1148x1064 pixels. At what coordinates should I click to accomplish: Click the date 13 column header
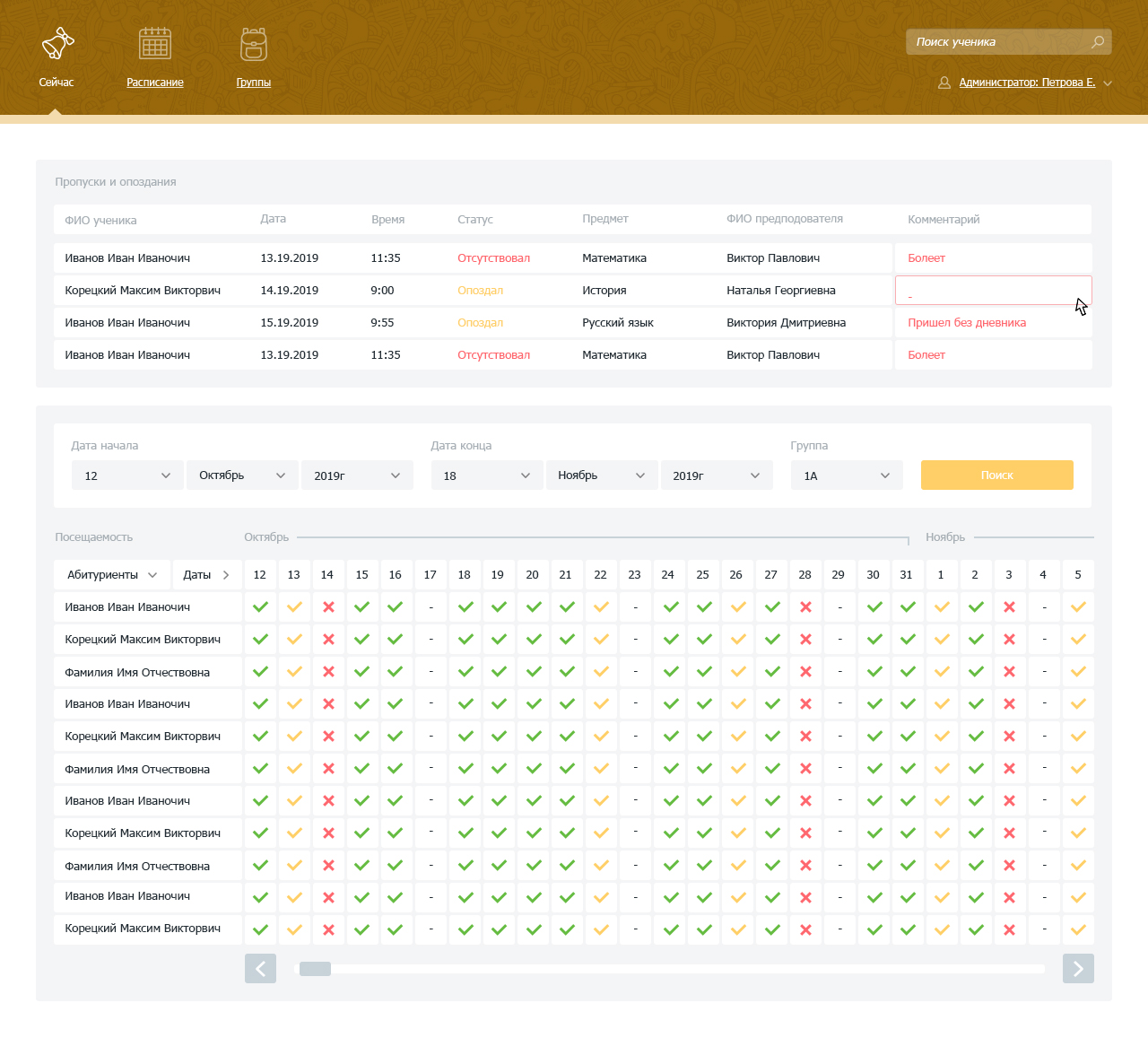click(294, 575)
